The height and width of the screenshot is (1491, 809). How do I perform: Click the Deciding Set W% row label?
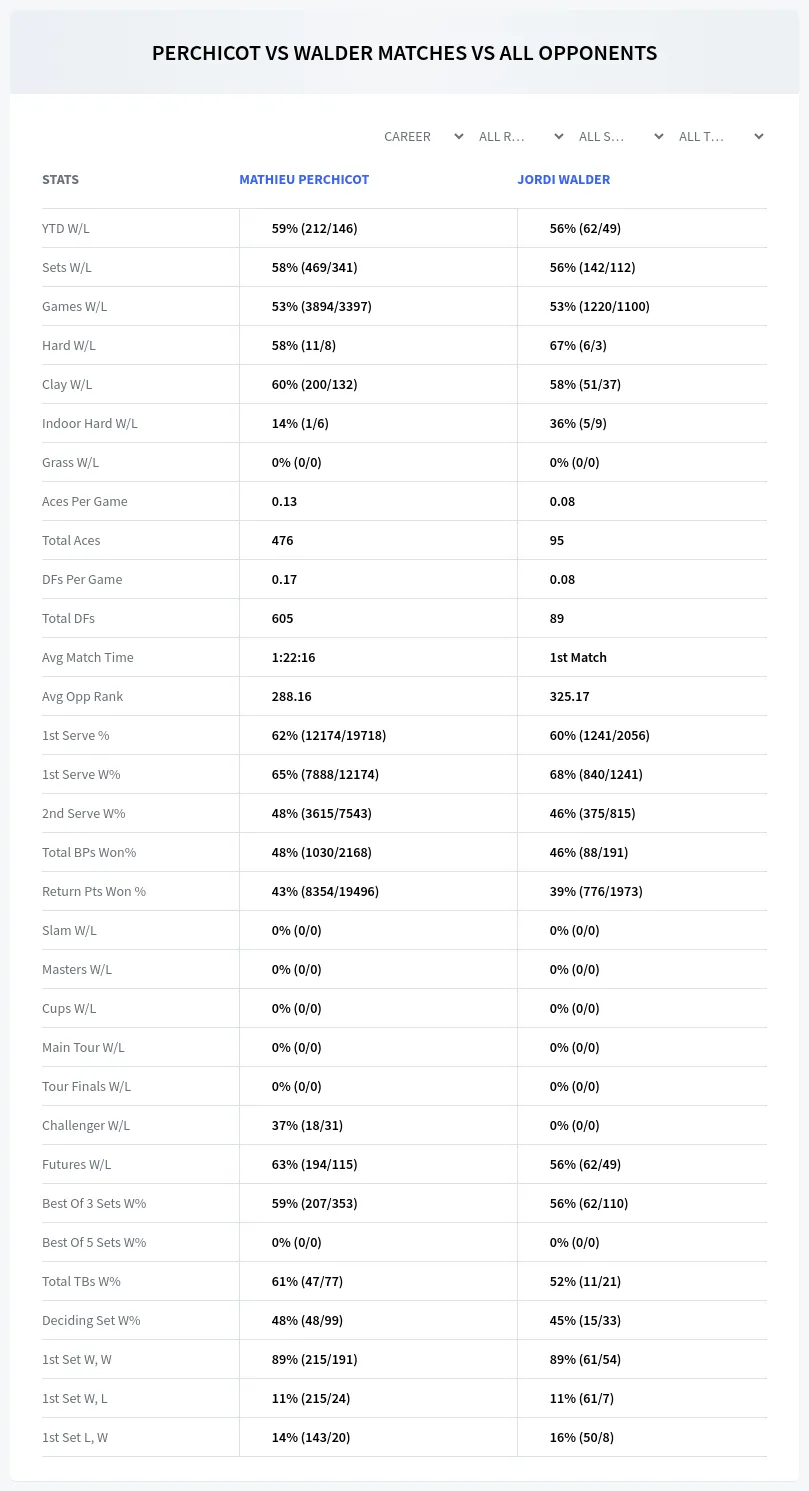point(91,1320)
